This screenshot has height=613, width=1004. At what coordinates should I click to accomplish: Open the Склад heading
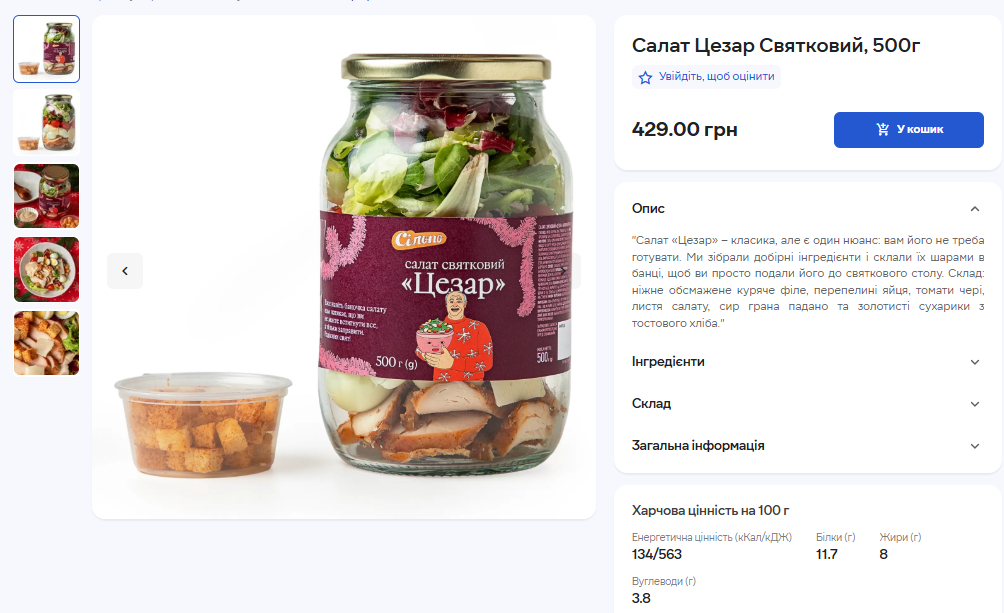[651, 404]
